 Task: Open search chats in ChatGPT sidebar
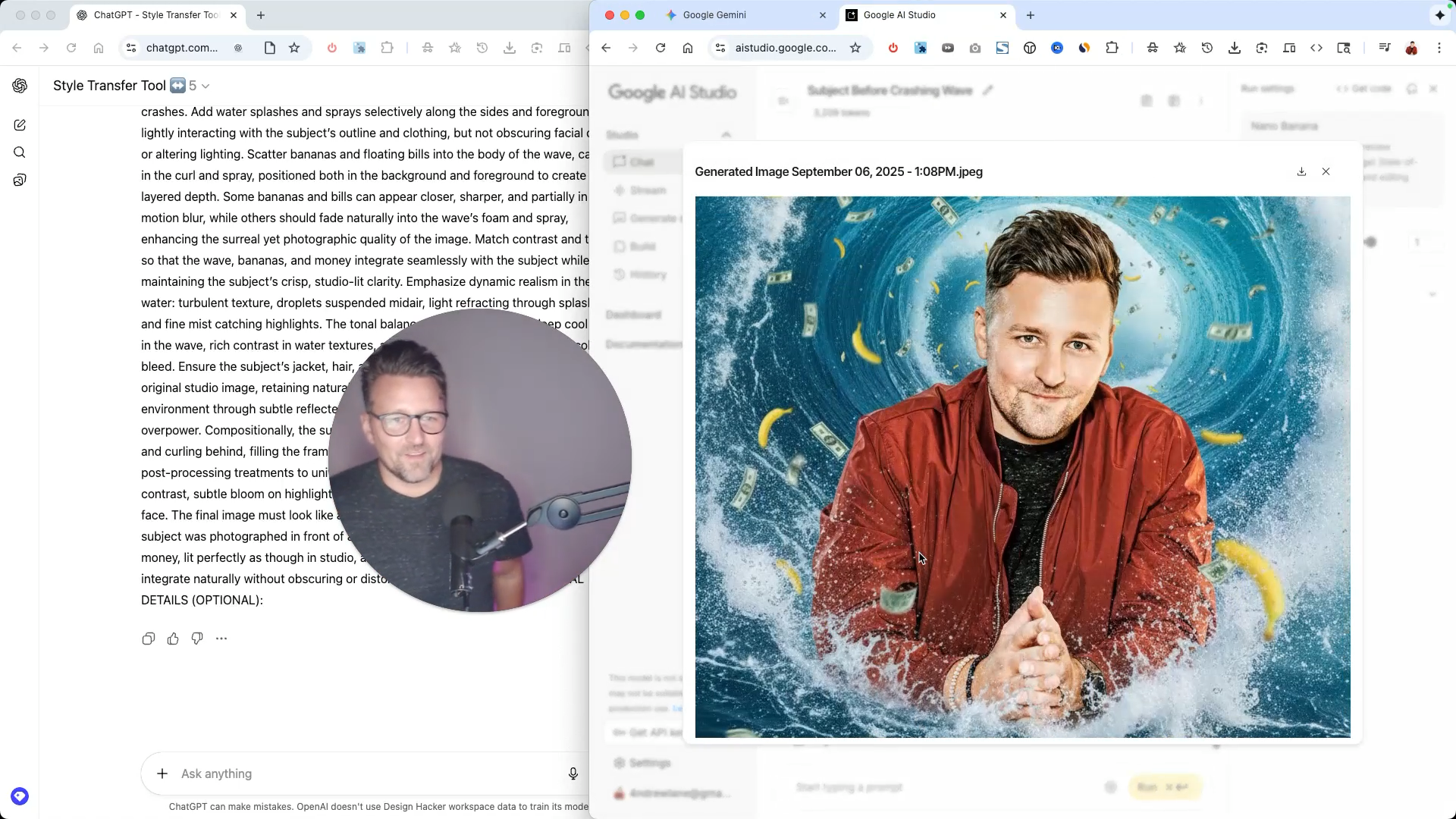pos(20,152)
